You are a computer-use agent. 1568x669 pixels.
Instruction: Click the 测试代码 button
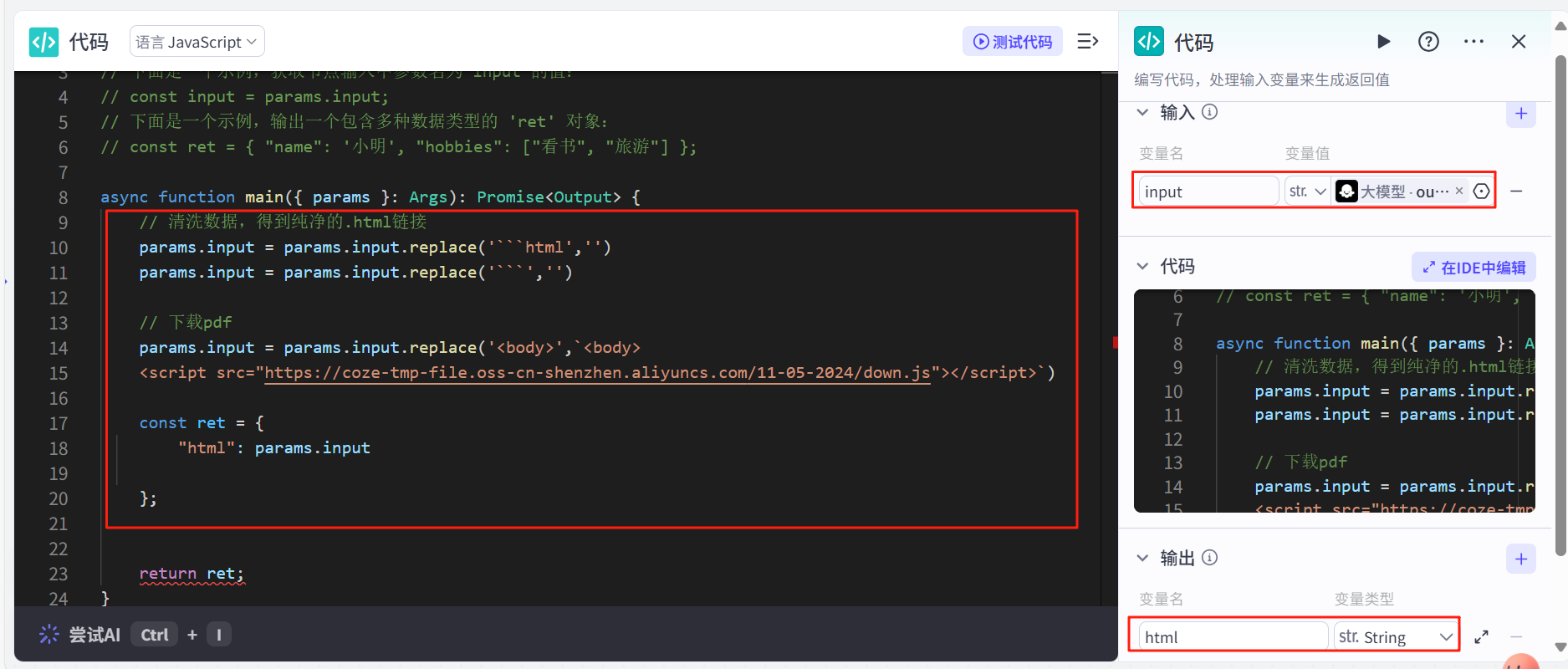(1013, 42)
